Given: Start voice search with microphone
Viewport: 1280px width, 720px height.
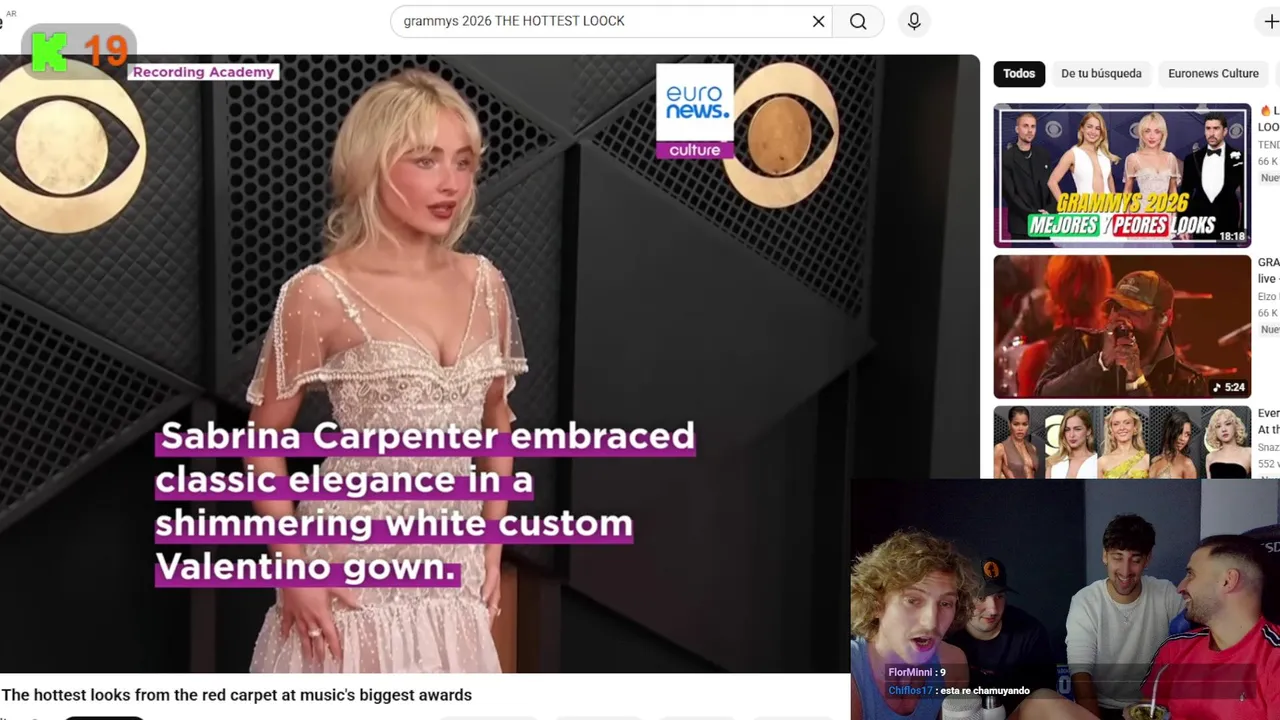Looking at the screenshot, I should 914,21.
